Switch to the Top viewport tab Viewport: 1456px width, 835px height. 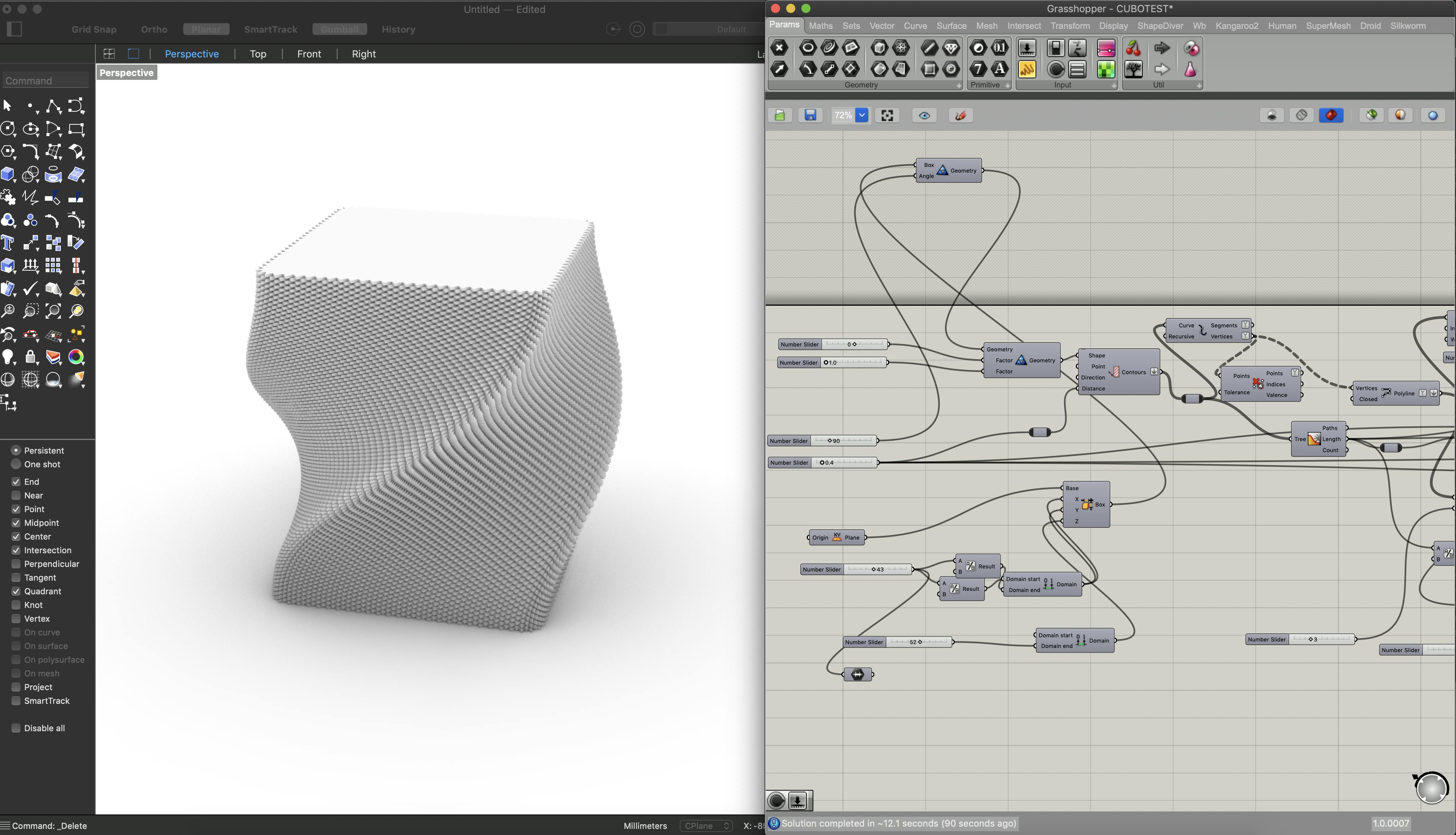(x=258, y=54)
